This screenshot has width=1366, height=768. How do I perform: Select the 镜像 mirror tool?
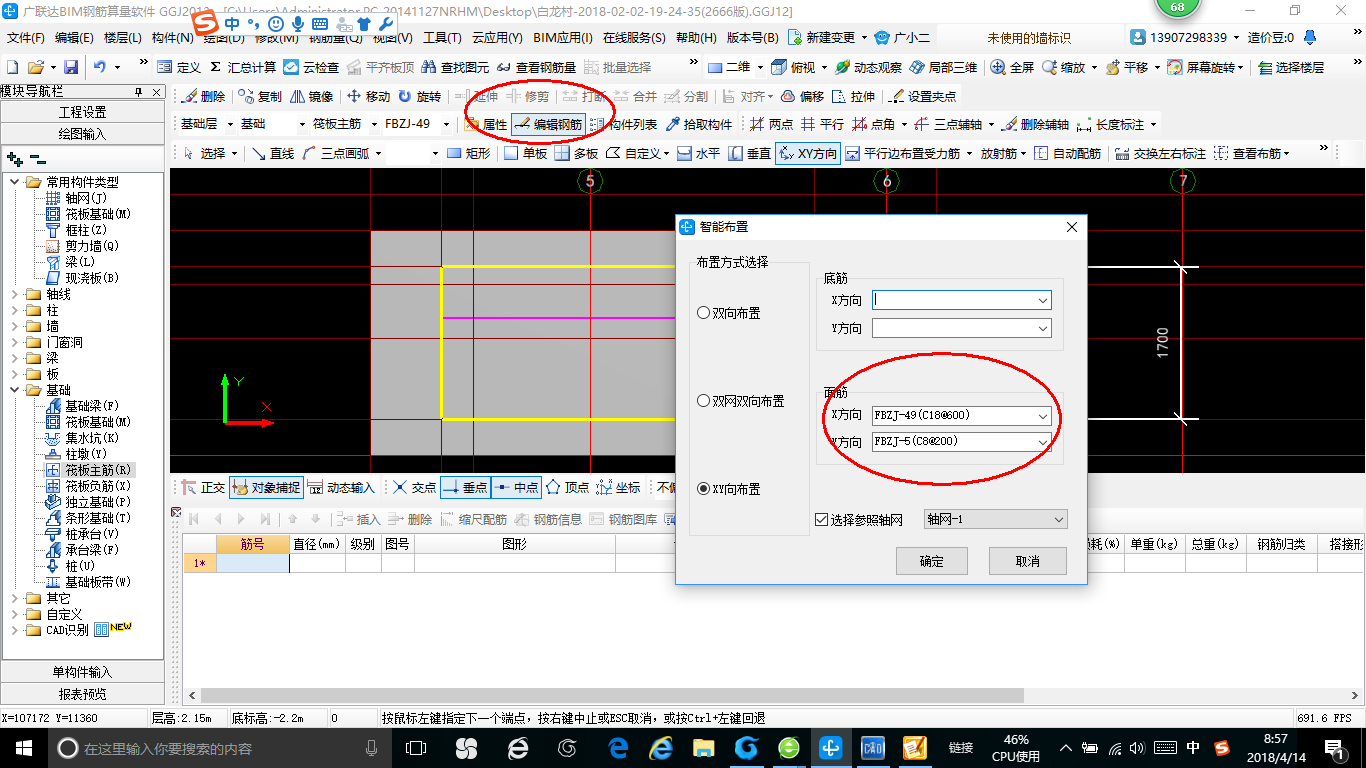pos(311,97)
